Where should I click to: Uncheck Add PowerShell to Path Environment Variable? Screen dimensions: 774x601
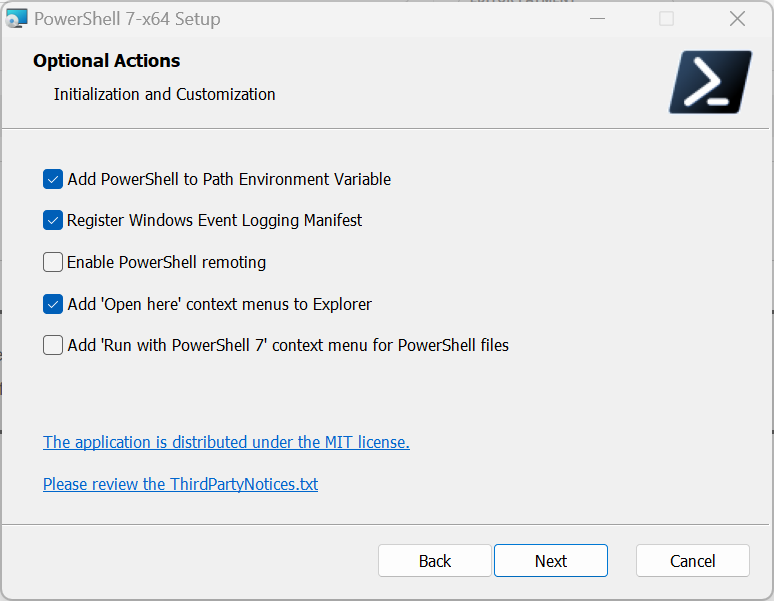[x=53, y=179]
